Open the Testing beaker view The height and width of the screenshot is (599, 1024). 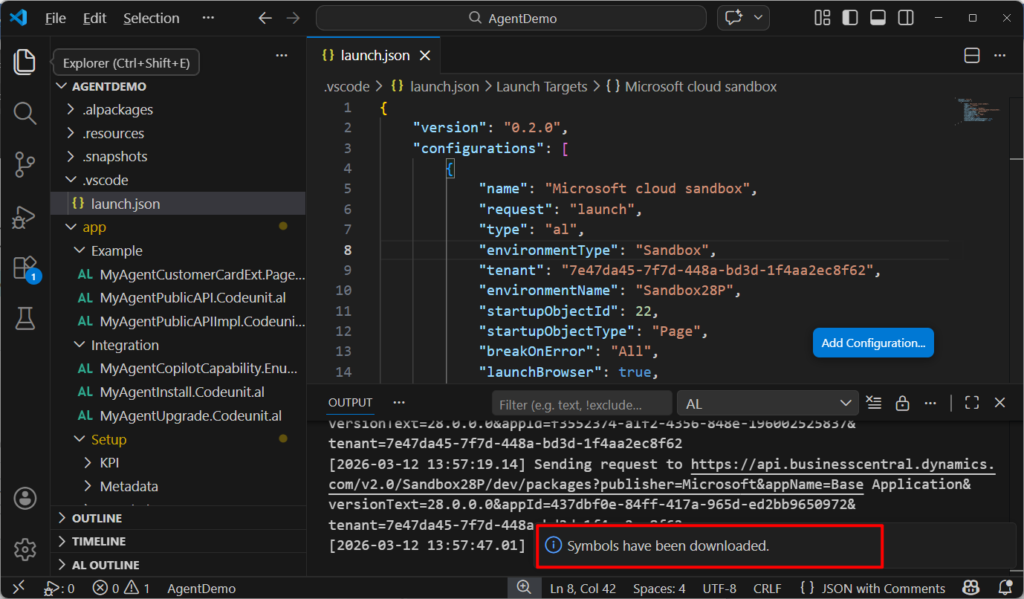click(x=25, y=319)
